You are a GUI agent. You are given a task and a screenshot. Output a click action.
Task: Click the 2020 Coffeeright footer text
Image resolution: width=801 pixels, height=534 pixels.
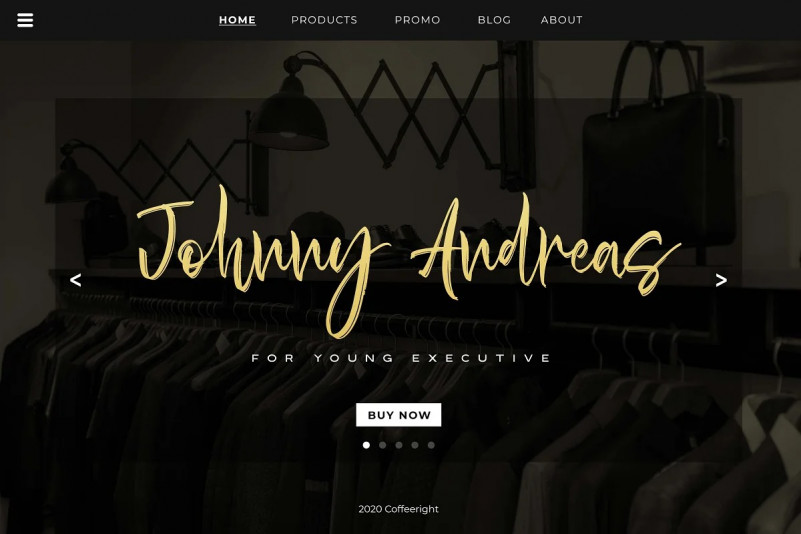398,509
